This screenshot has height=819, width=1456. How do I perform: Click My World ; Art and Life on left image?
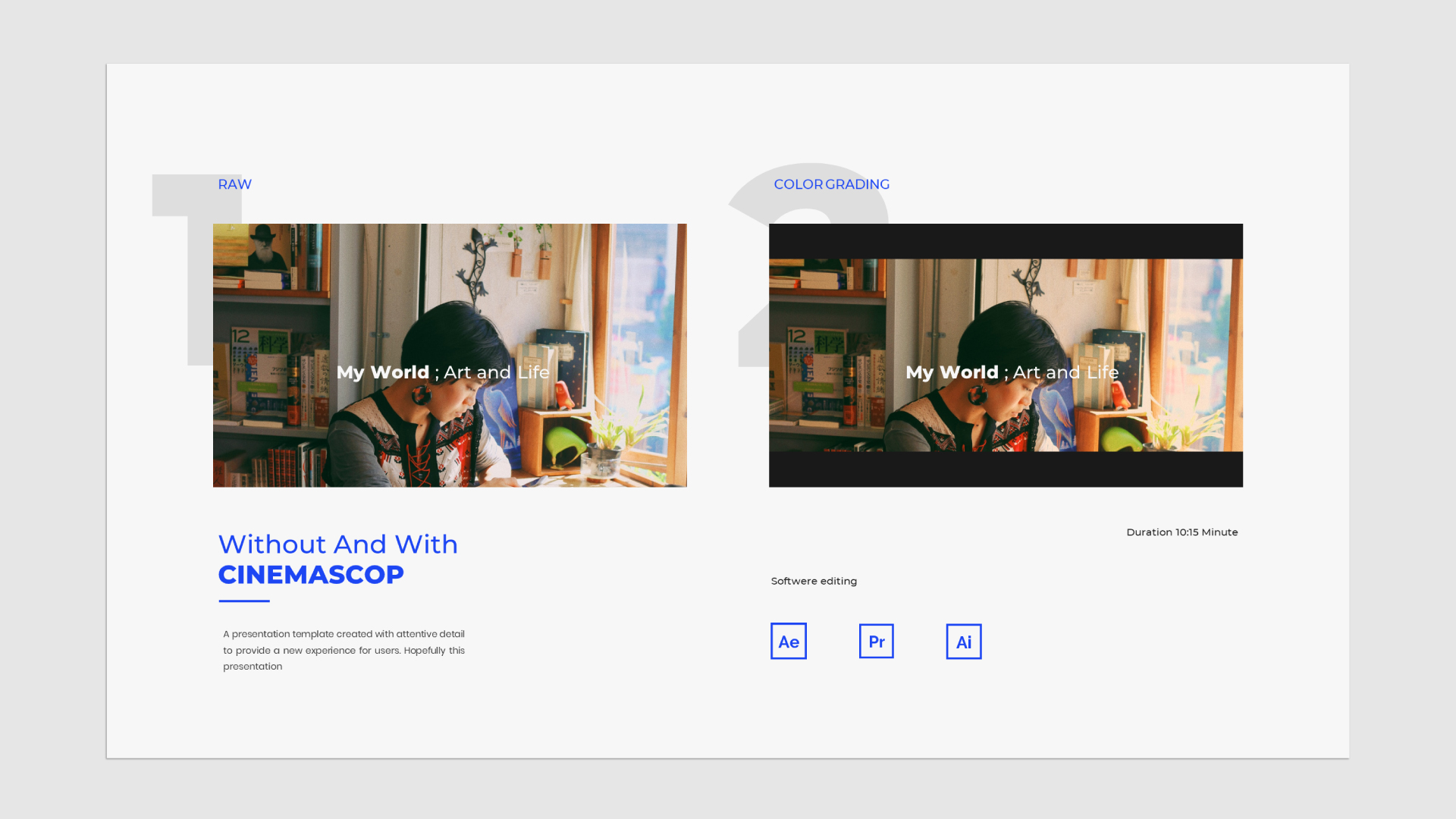click(443, 372)
